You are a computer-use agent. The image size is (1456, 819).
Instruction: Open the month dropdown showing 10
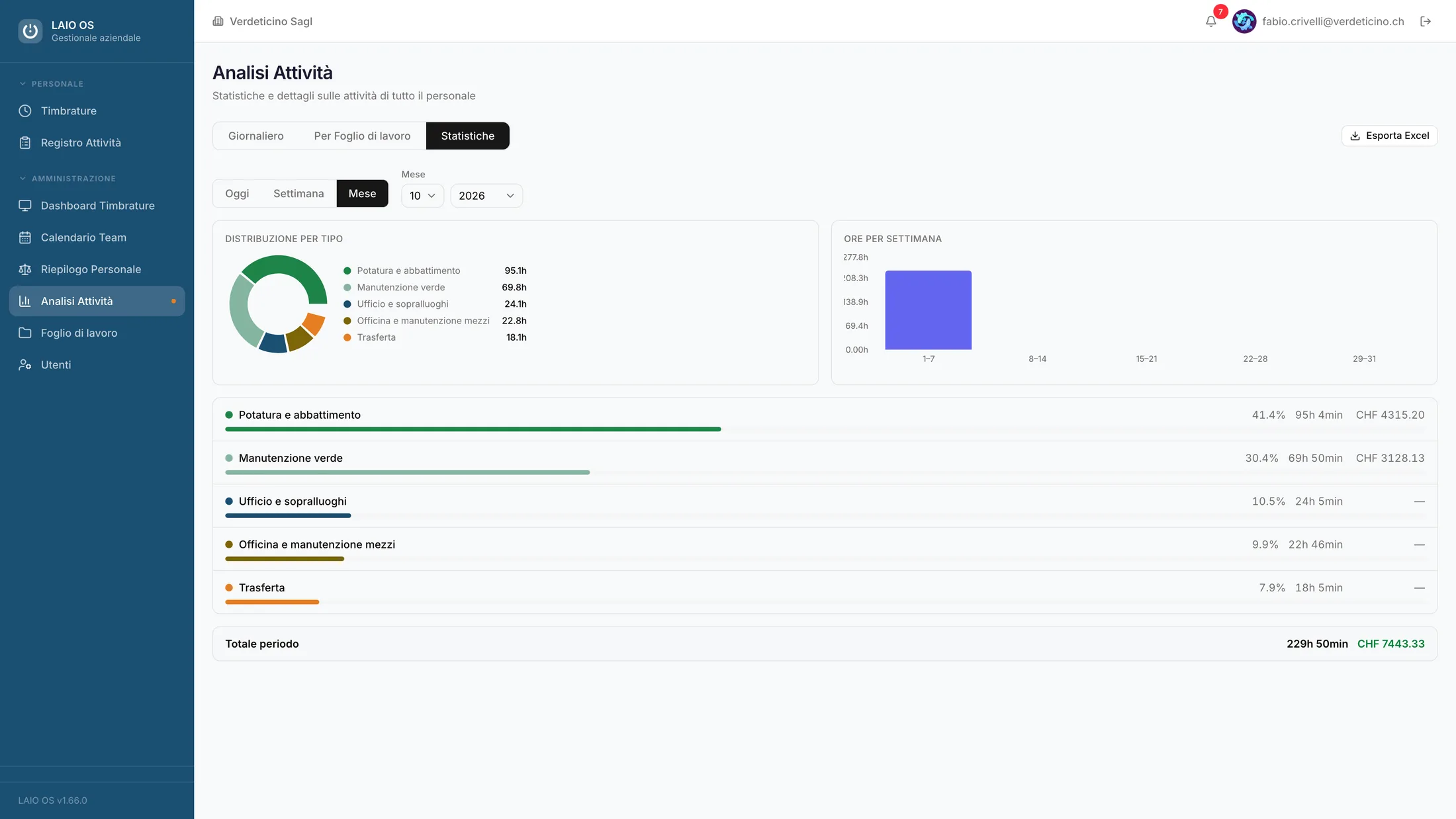pyautogui.click(x=422, y=196)
